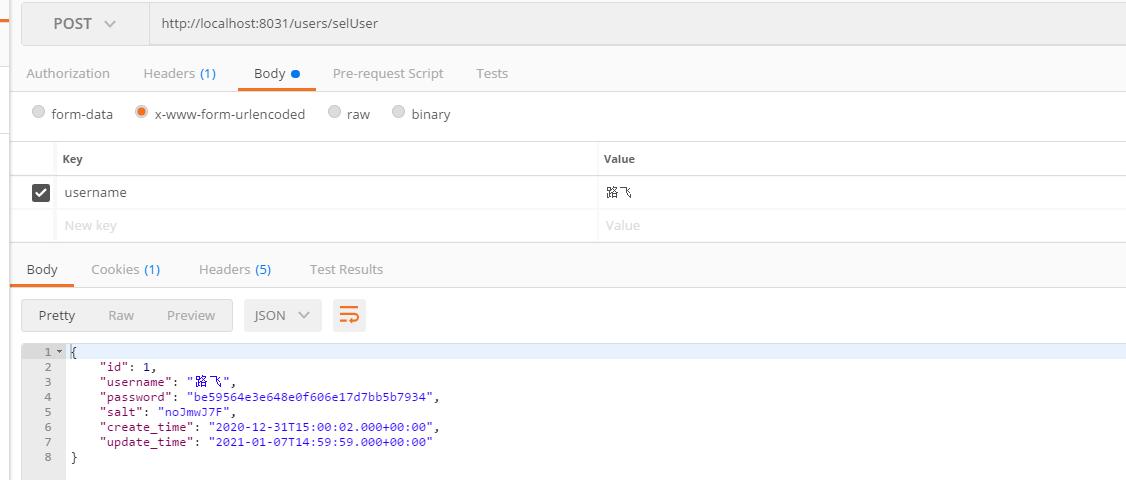Image resolution: width=1126 pixels, height=480 pixels.
Task: Switch response view to Preview
Action: [x=191, y=315]
